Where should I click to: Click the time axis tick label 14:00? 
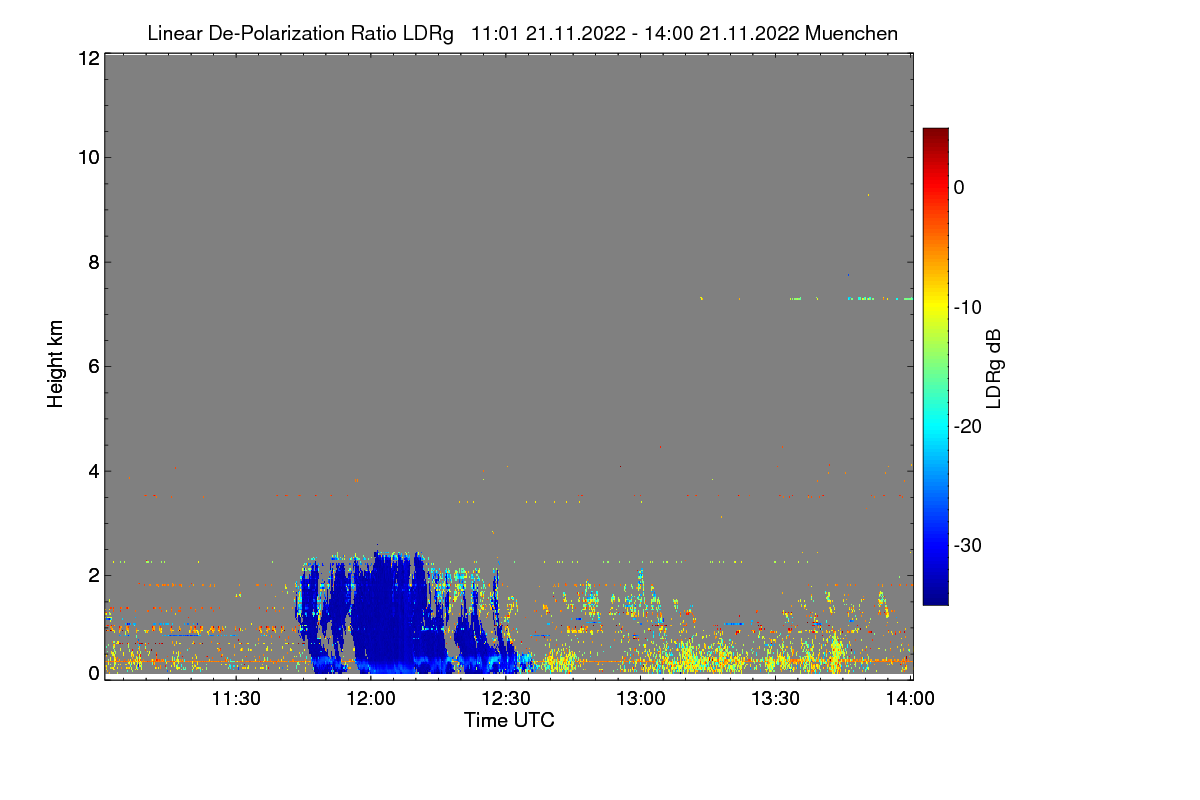point(911,698)
